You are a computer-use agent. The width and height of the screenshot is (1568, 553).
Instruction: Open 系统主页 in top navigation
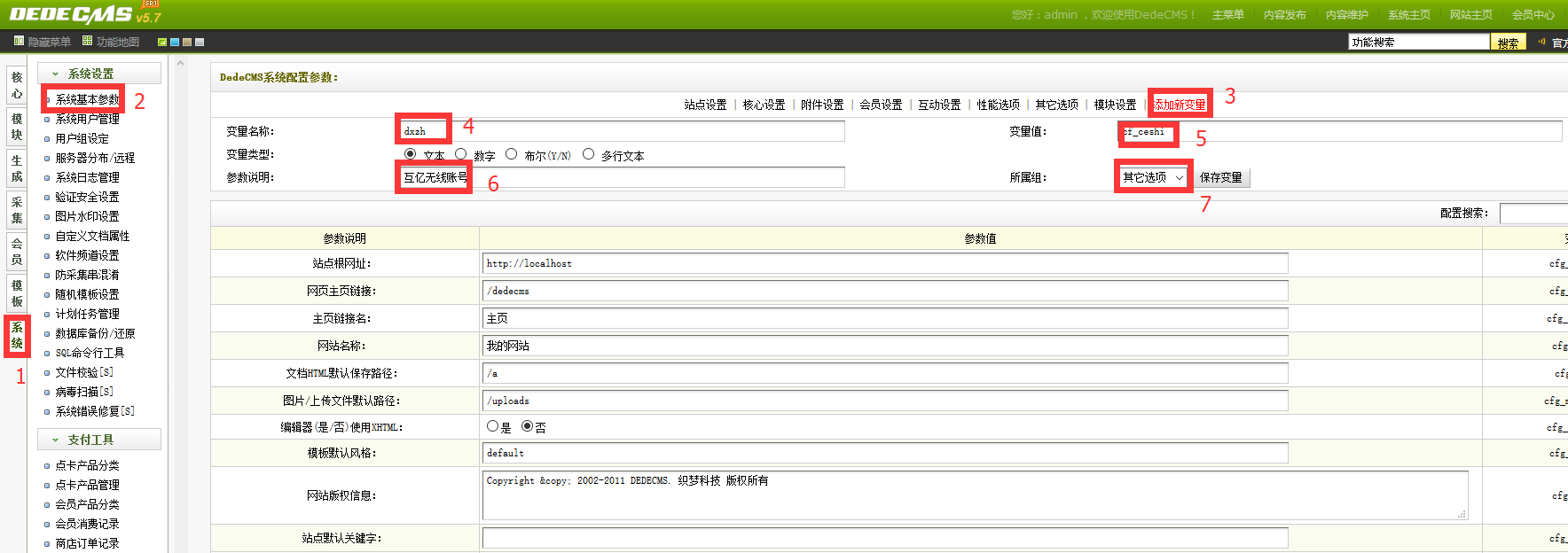click(1409, 15)
